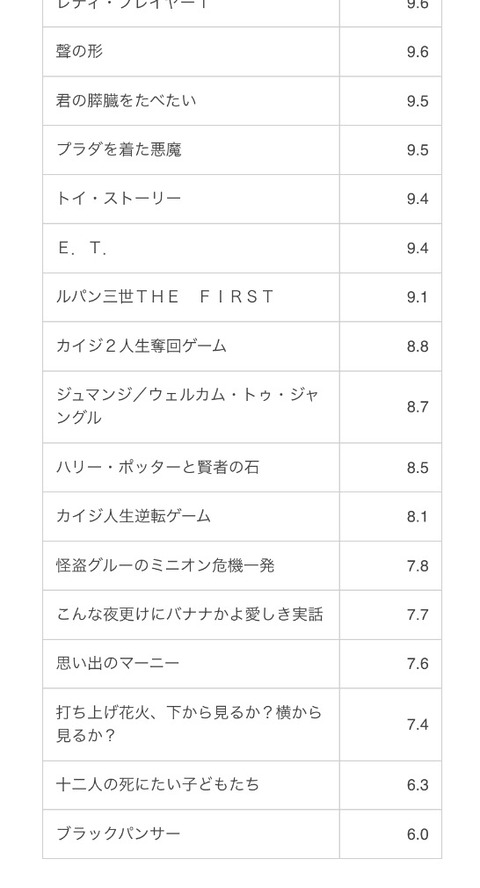This screenshot has height=888, width=480.
Task: Click 十二人の死にたい子どもたち title
Action: 157,785
